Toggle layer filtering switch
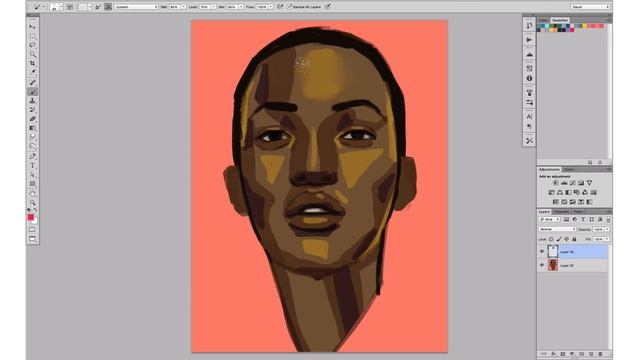This screenshot has width=640, height=360. [608, 220]
